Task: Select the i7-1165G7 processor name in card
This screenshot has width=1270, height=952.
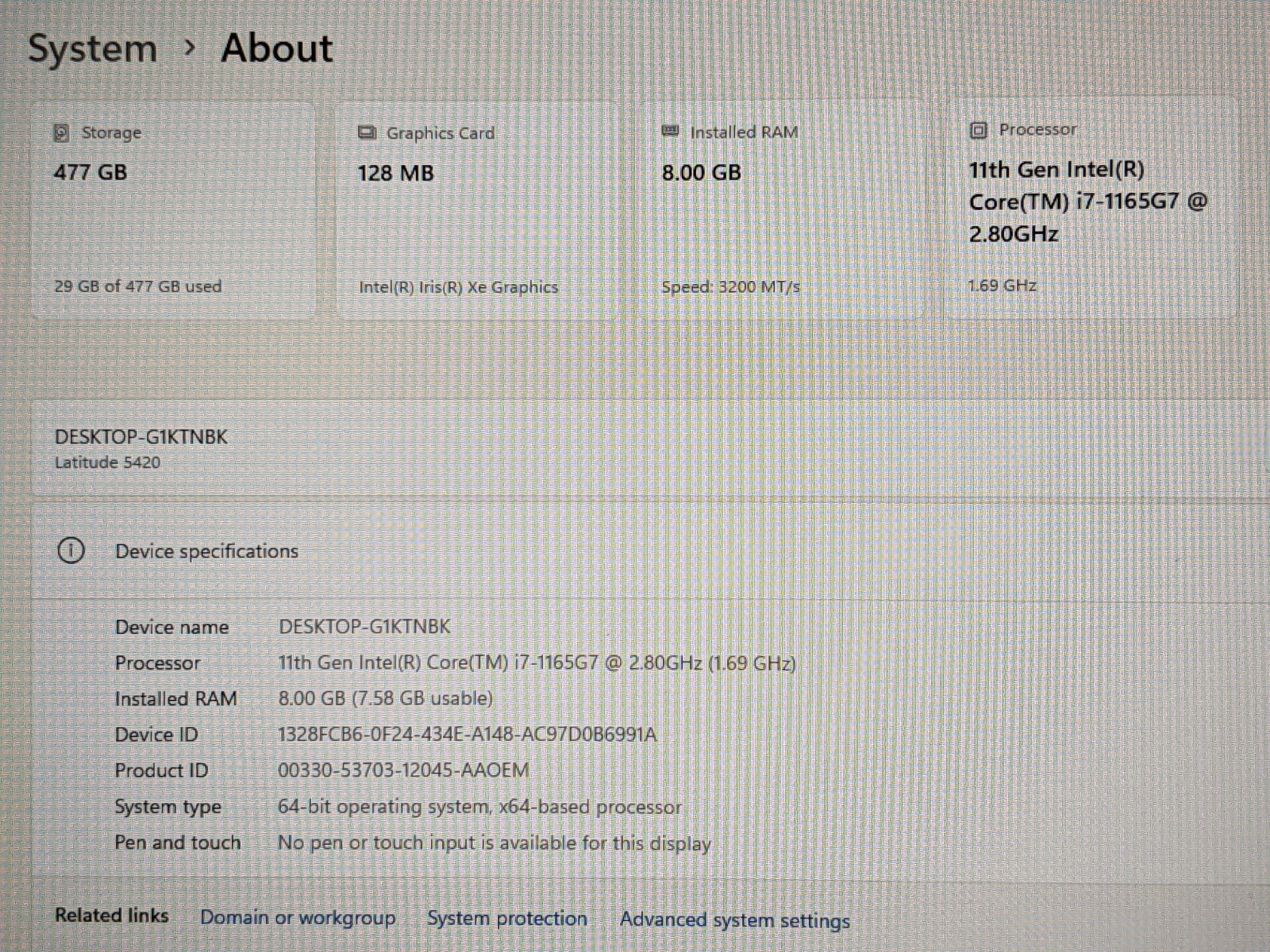Action: tap(1088, 202)
